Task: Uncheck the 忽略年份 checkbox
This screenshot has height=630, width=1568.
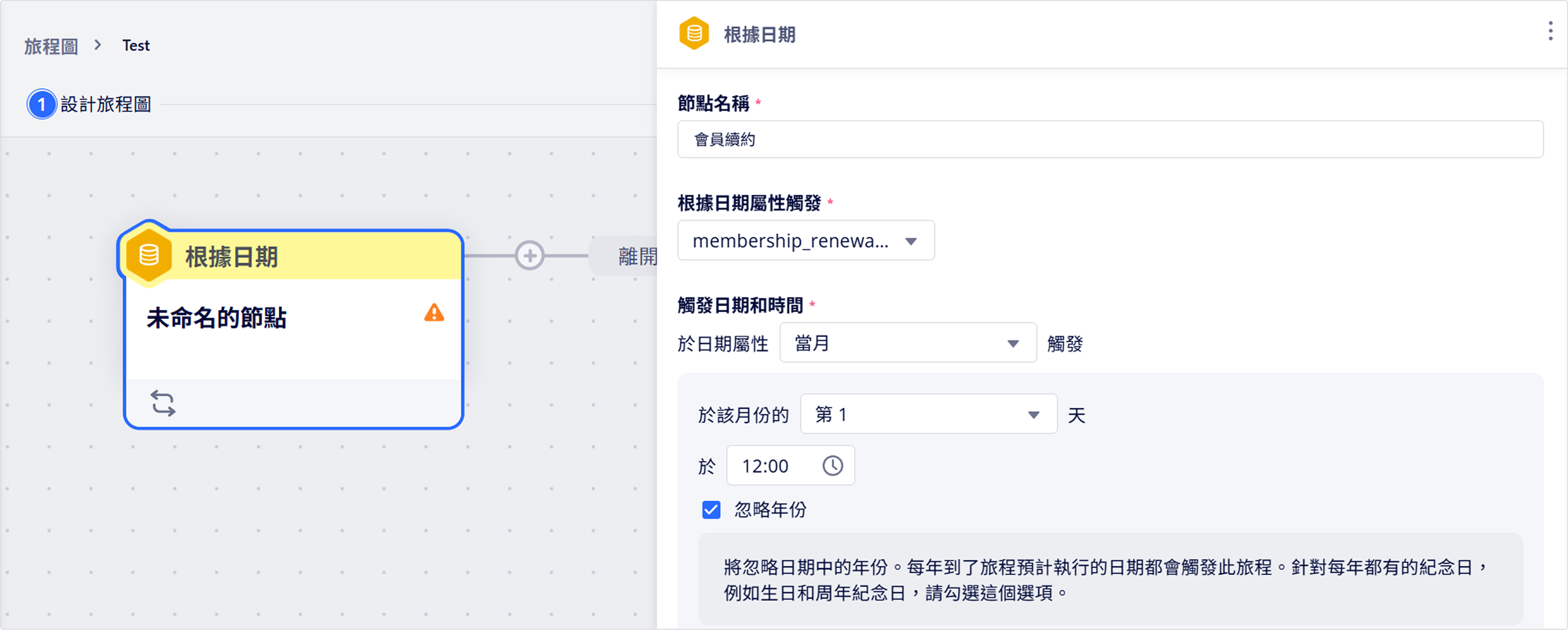Action: [x=711, y=510]
